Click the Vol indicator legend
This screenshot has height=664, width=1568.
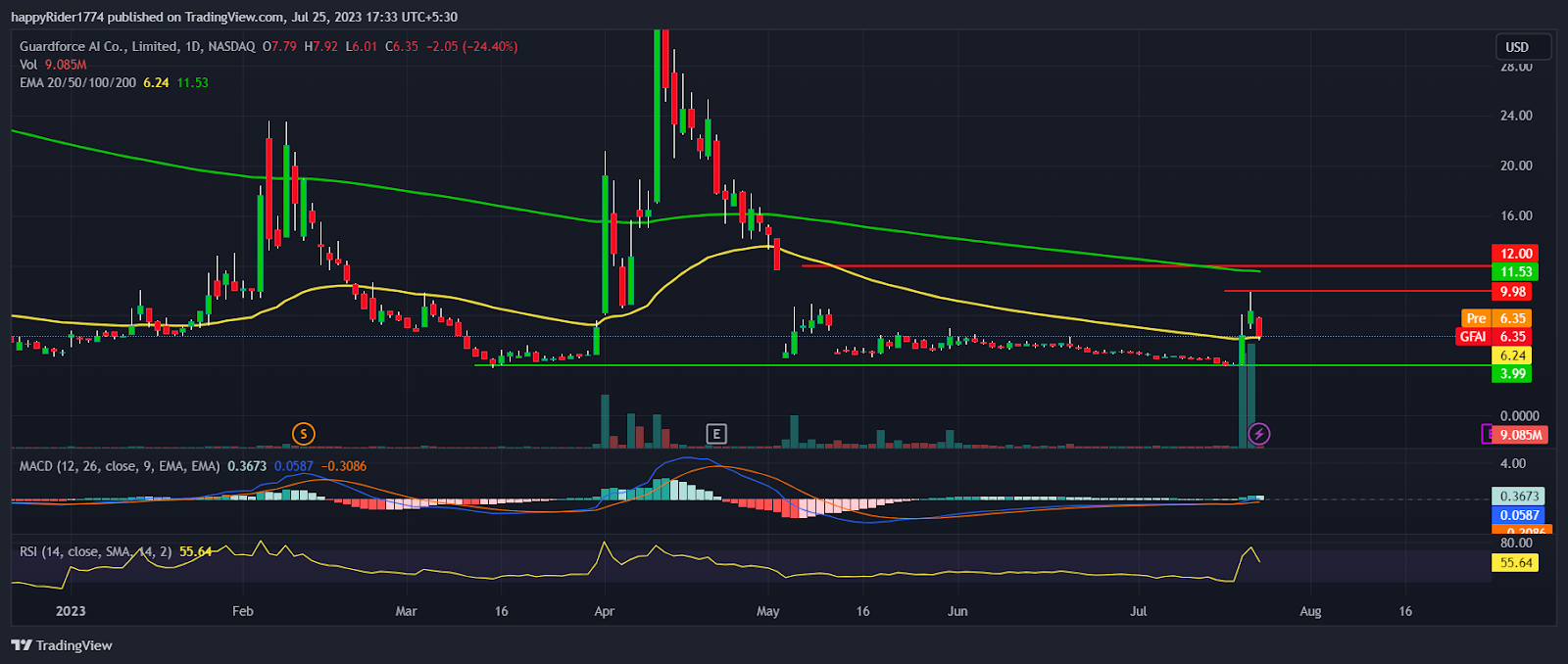tap(53, 65)
